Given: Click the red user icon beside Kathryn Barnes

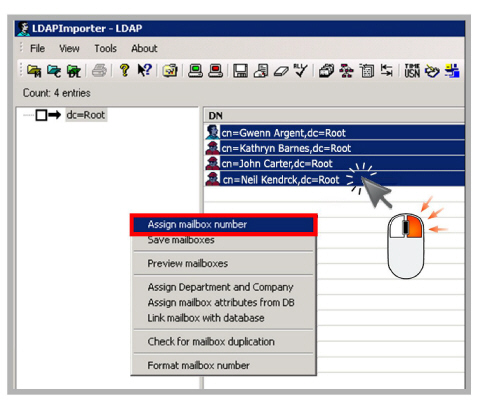Looking at the screenshot, I should 212,148.
